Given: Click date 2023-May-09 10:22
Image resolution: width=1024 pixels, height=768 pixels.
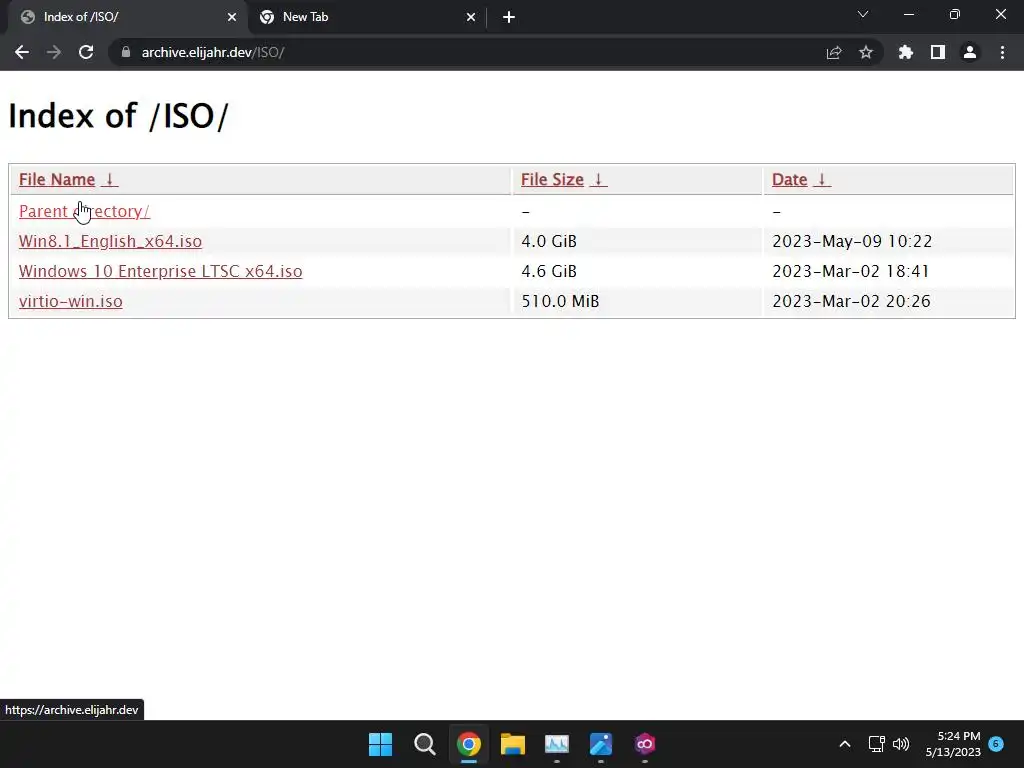Looking at the screenshot, I should click(x=852, y=242).
